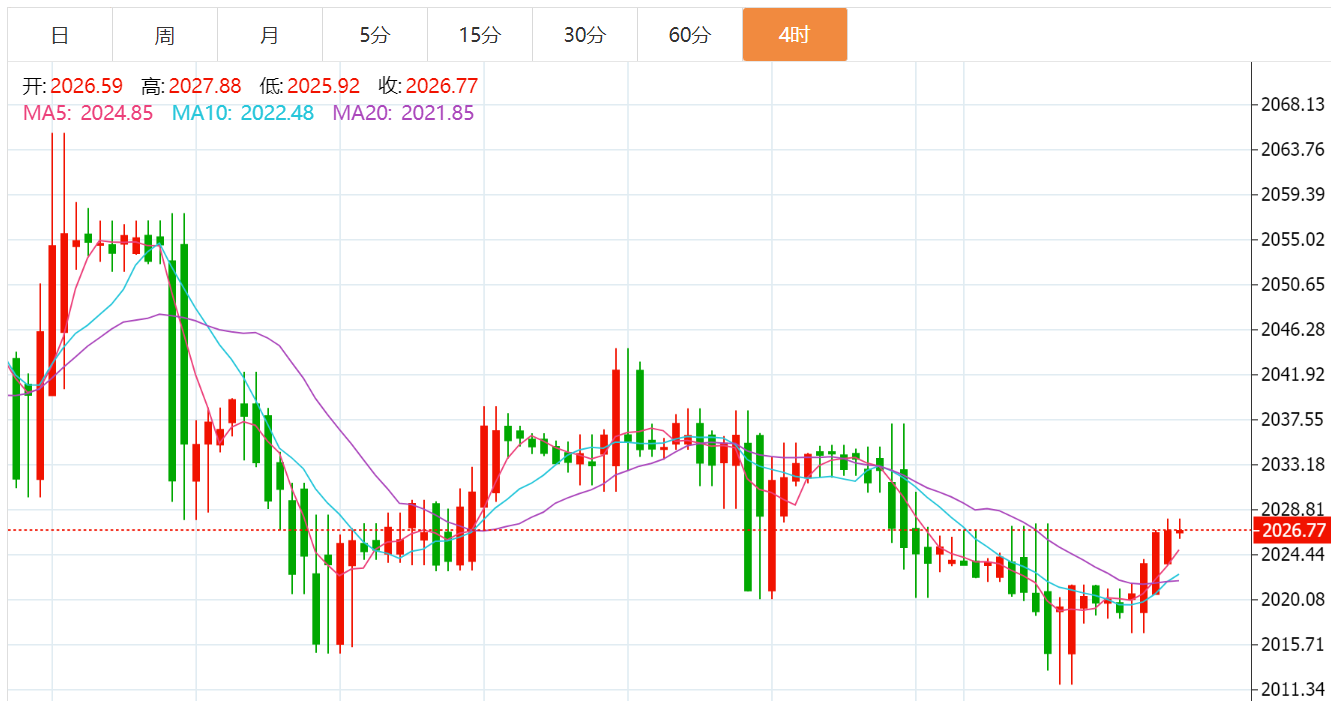The height and width of the screenshot is (701, 1331).
Task: Click the 2059.39 price axis label
Action: pos(1291,194)
